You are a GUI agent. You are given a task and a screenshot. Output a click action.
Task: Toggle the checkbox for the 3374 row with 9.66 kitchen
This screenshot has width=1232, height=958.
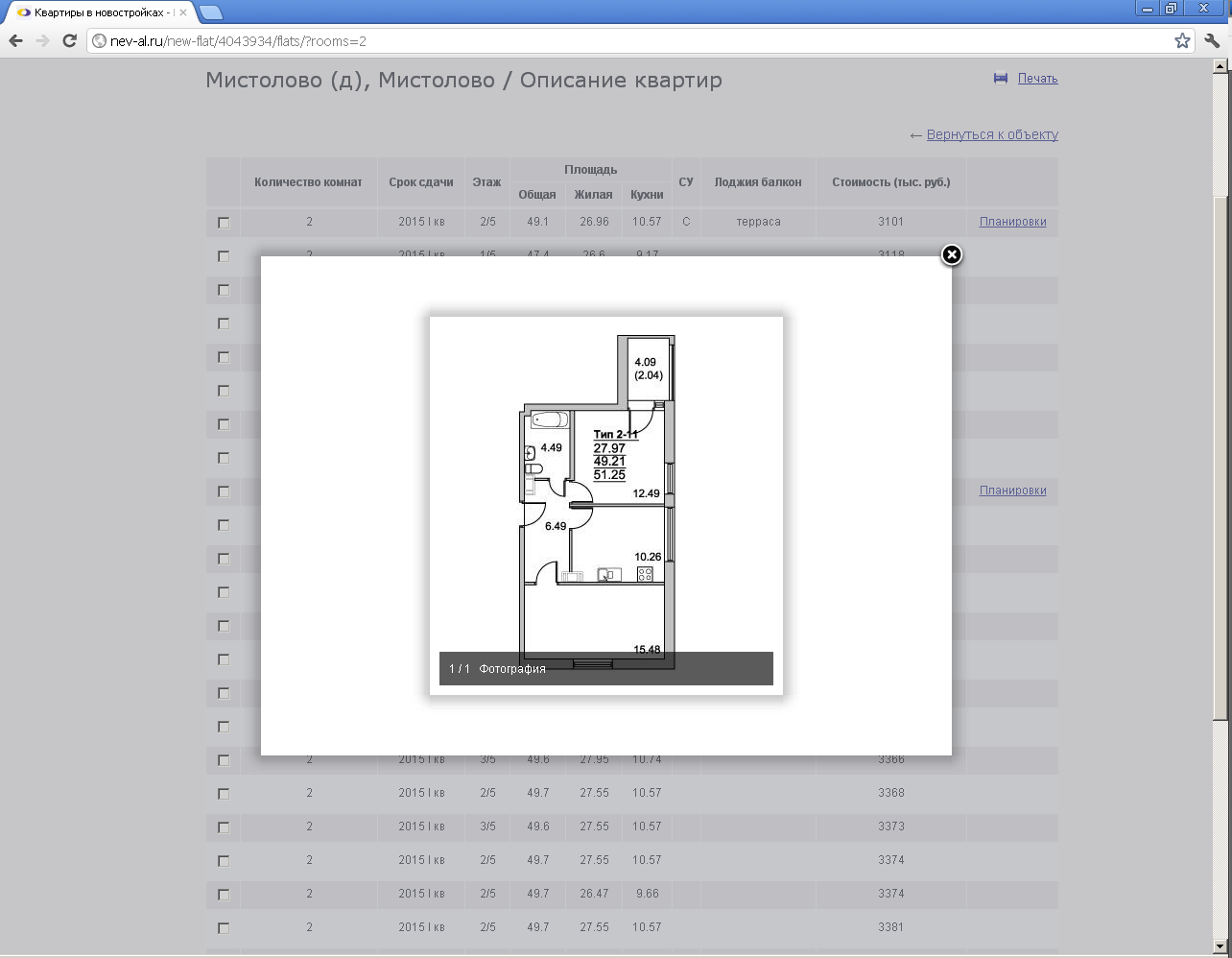[224, 895]
